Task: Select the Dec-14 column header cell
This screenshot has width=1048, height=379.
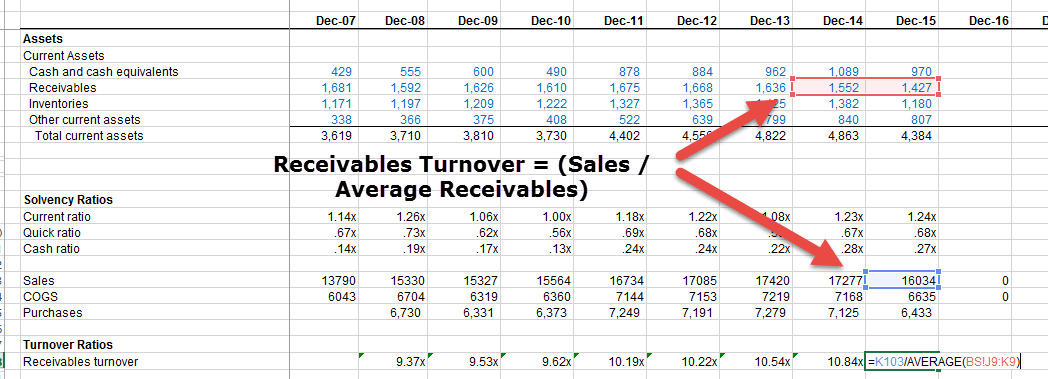Action: [x=828, y=21]
